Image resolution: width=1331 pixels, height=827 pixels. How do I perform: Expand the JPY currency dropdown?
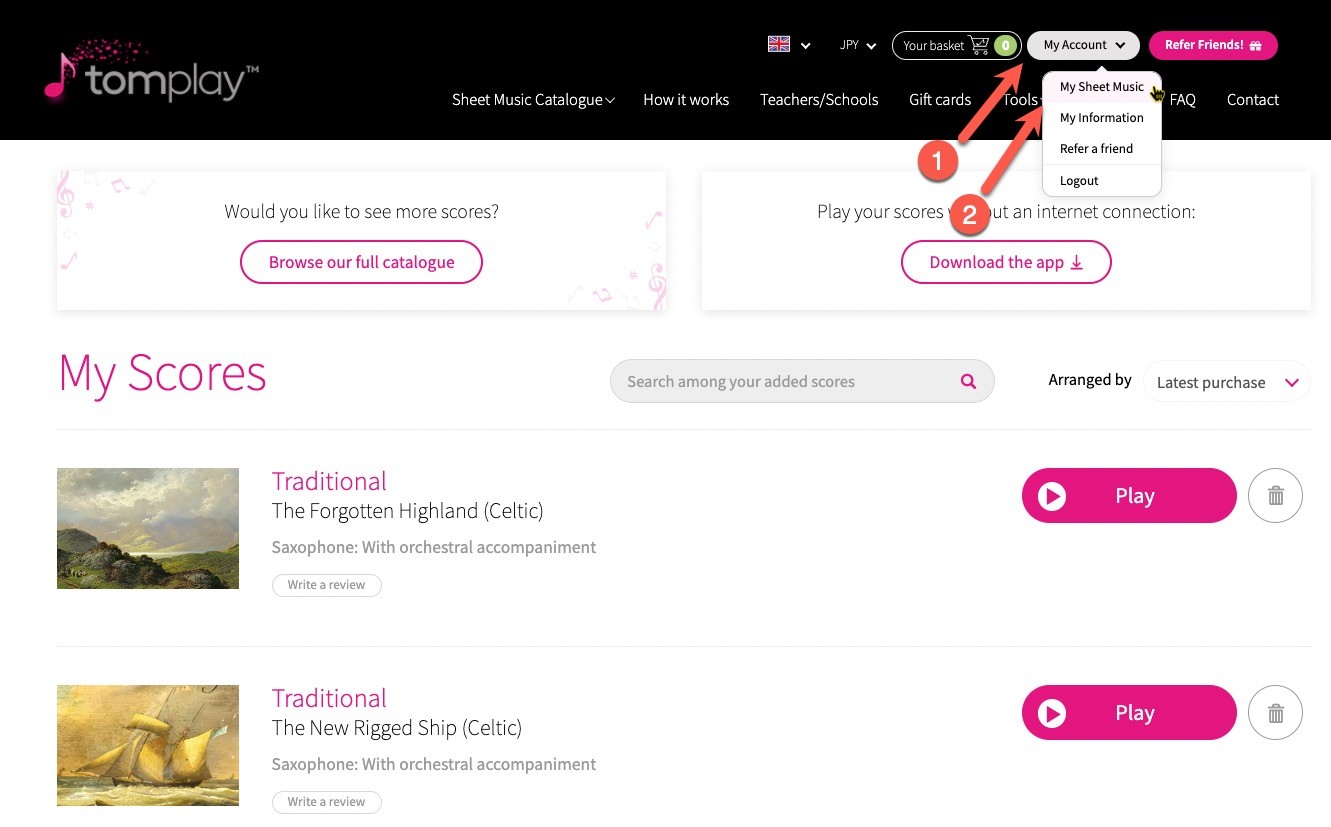tap(858, 45)
